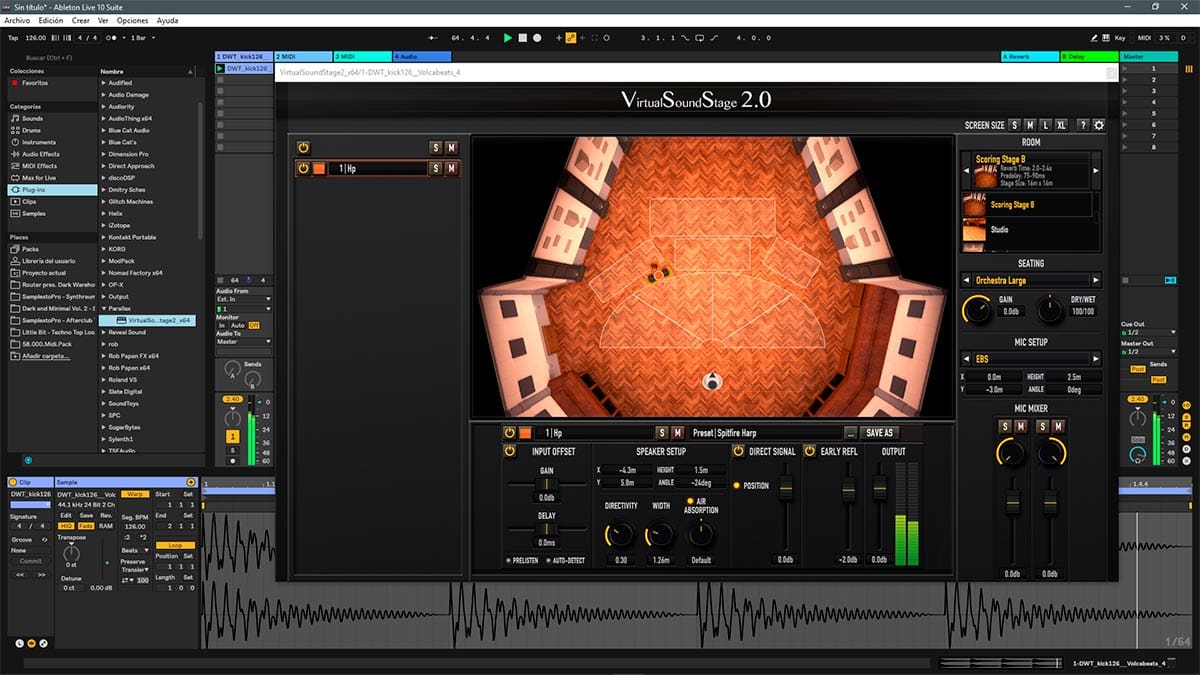Select Drums category in browser
This screenshot has height=675, width=1200.
coord(32,130)
